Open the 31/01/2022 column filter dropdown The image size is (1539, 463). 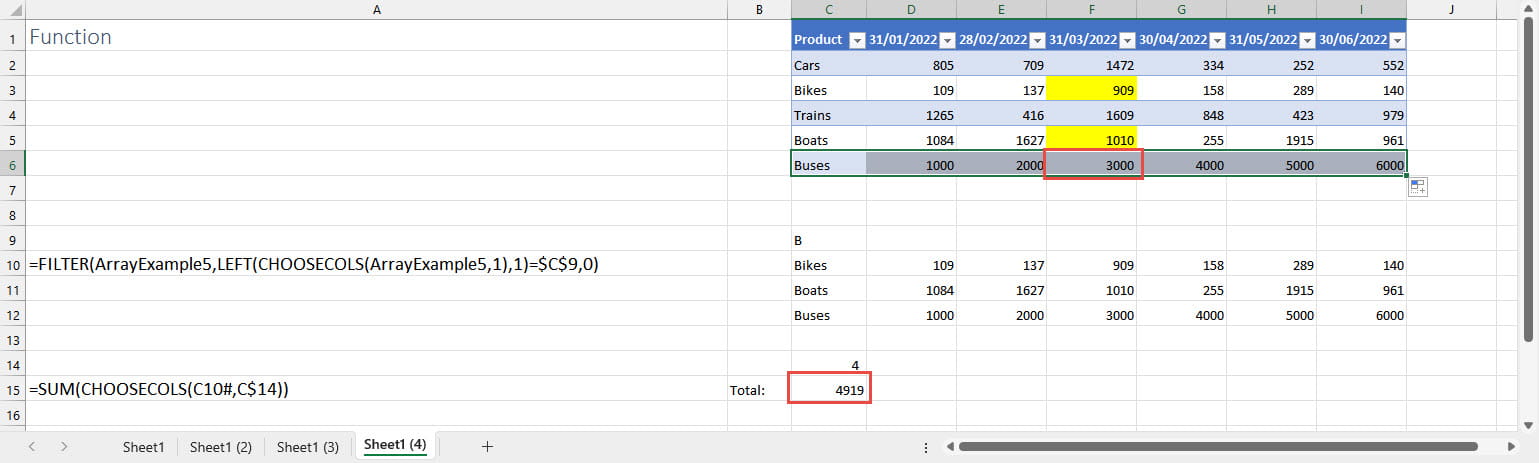coord(946,41)
